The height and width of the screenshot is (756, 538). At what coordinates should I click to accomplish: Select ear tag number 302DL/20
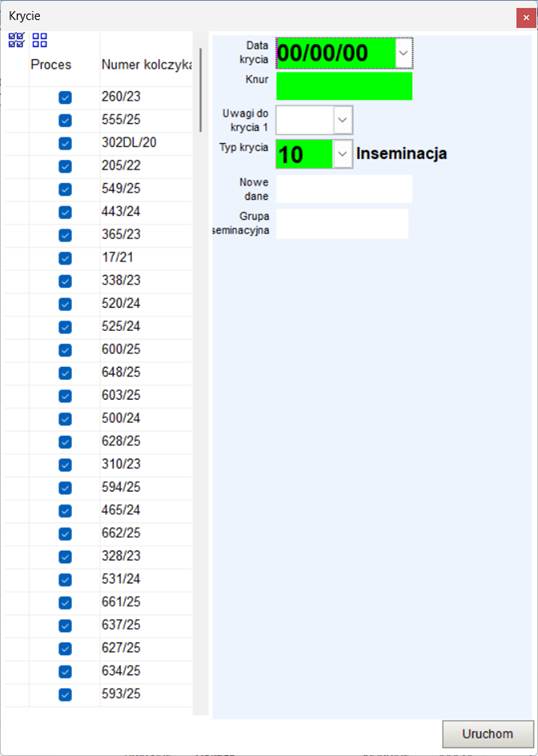(x=129, y=143)
